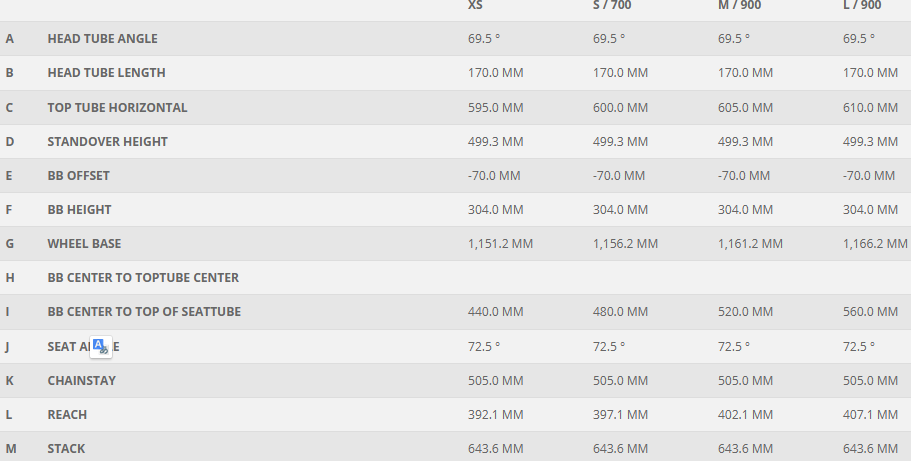Select BB Center to Toptube Center label

click(143, 278)
